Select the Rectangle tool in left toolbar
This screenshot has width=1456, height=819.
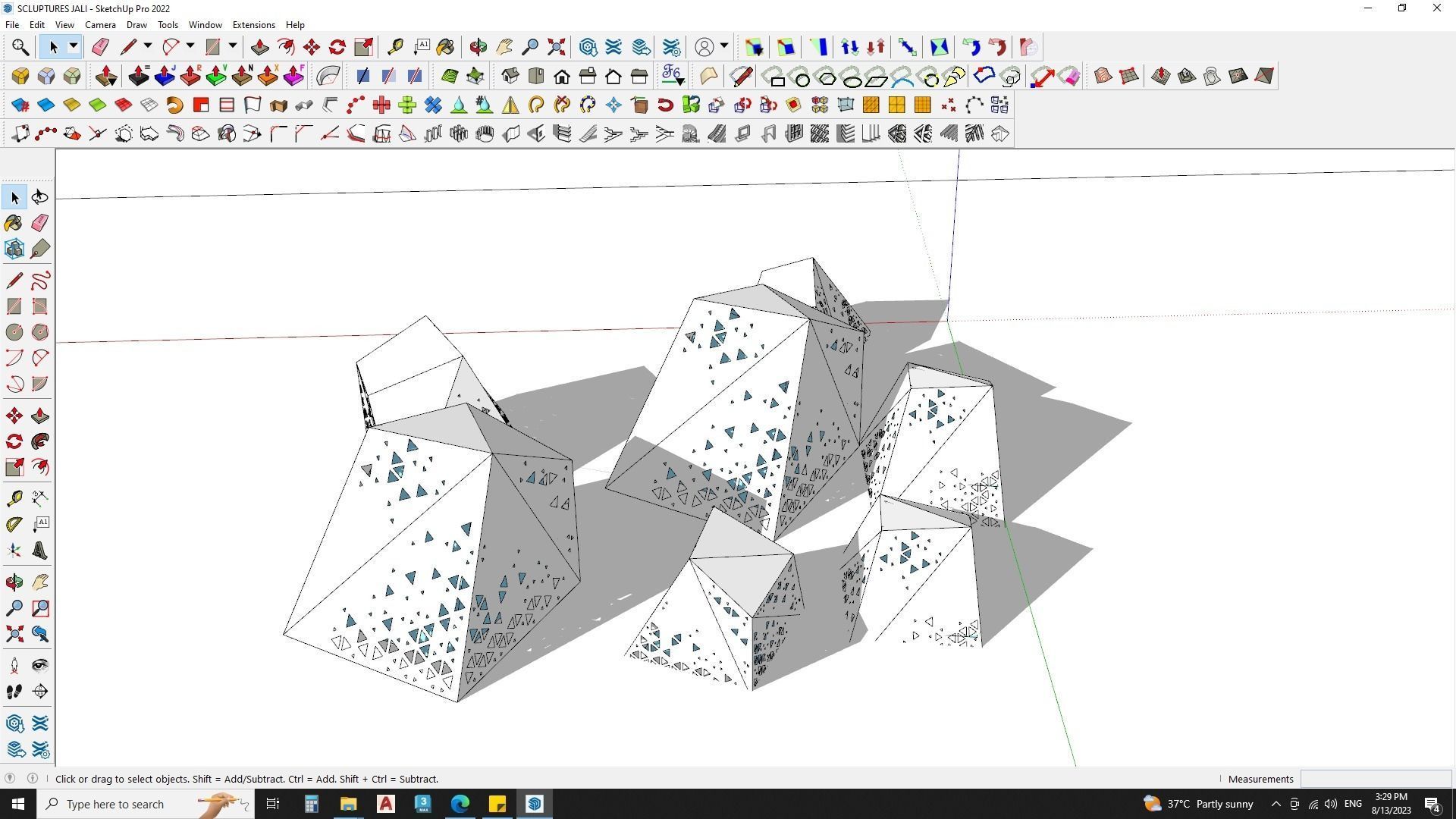point(14,306)
